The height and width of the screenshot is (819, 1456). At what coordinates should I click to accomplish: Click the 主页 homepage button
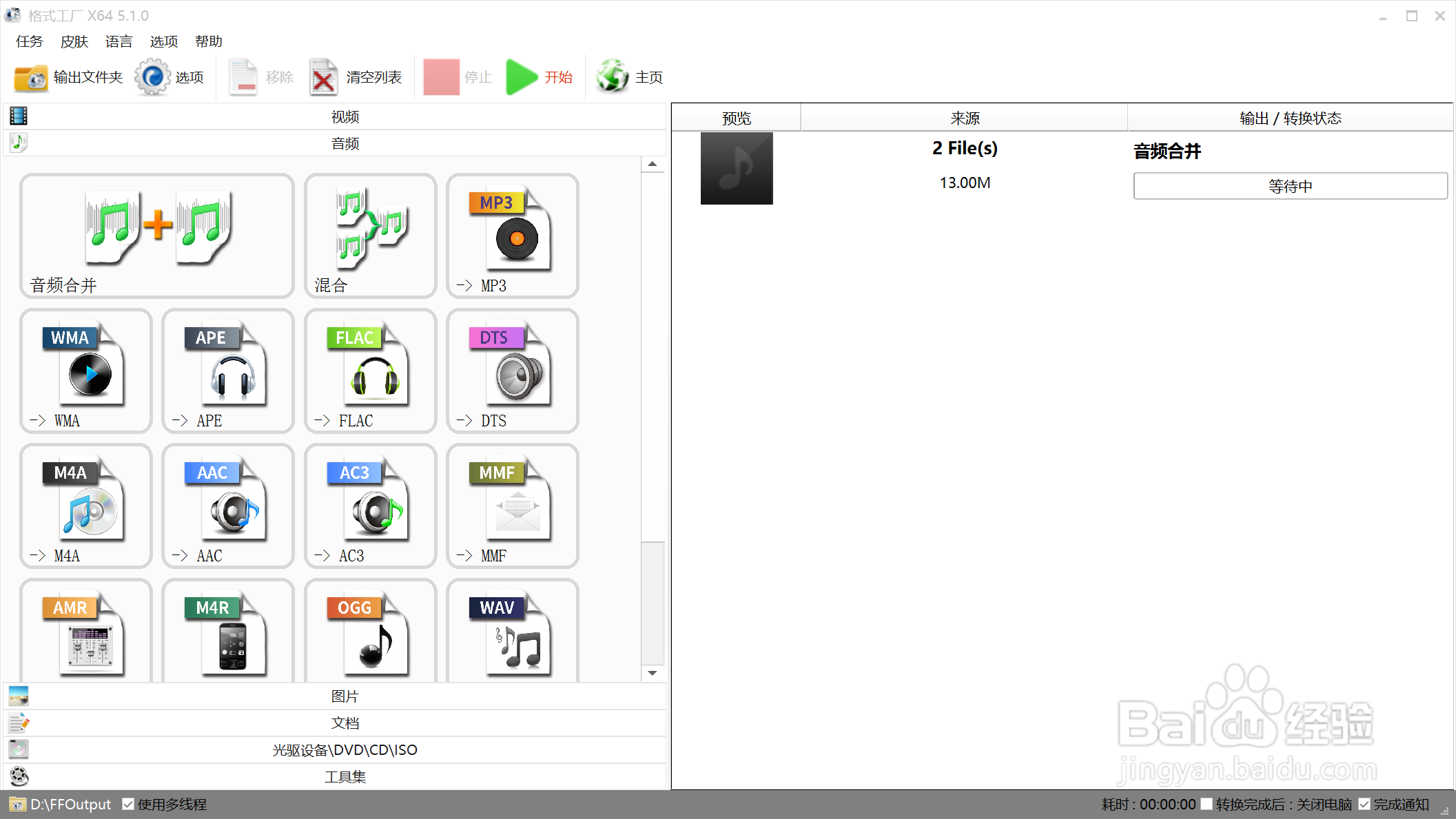(629, 77)
